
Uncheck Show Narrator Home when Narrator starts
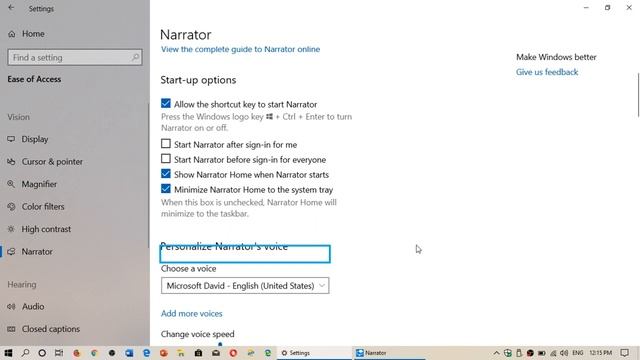click(166, 173)
